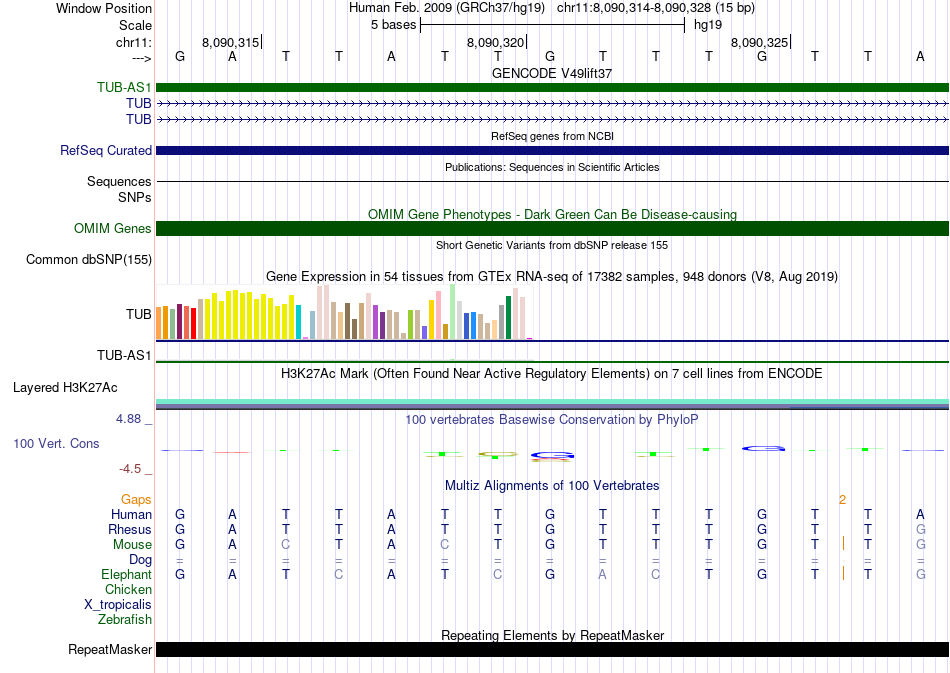Open the H3K27Ac Mark ENCODE track title
Viewport: 950px width, 673px height.
pos(552,374)
